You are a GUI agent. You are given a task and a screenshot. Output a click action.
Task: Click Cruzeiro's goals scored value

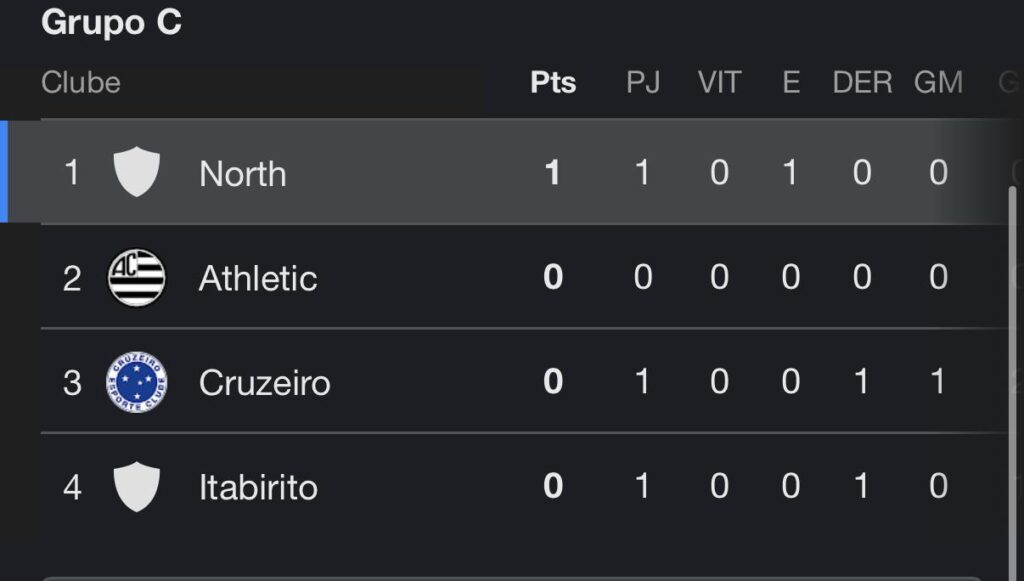(938, 382)
